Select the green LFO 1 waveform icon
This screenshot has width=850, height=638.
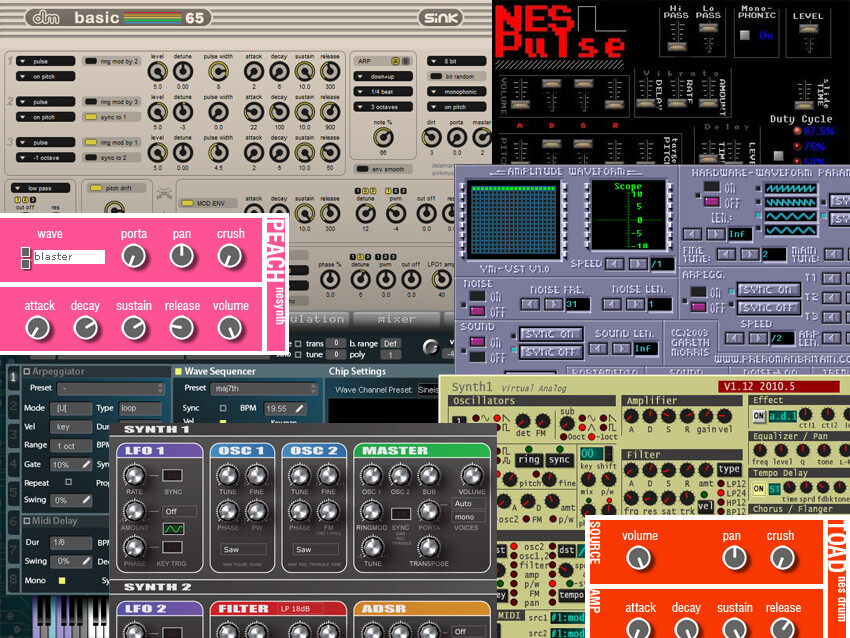(x=173, y=530)
